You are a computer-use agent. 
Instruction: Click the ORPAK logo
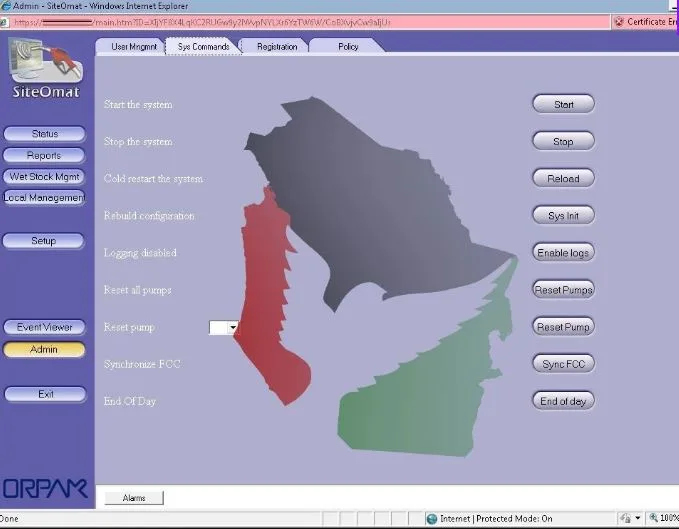[x=45, y=489]
